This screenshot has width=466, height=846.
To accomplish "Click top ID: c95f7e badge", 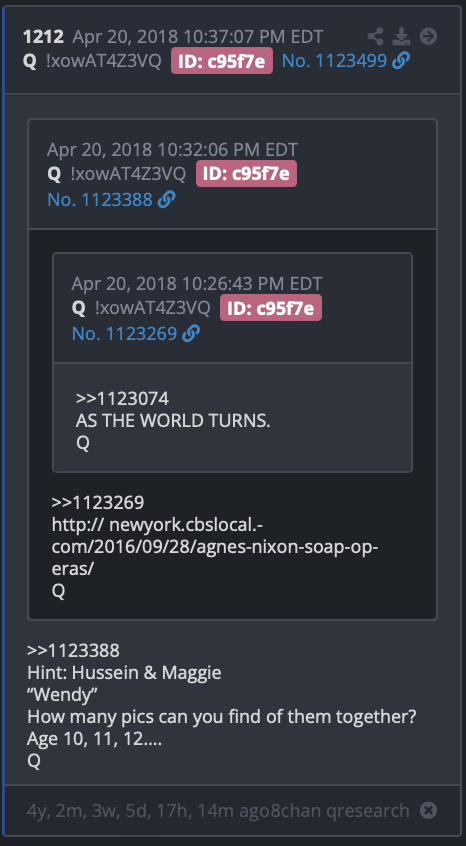I will (222, 61).
